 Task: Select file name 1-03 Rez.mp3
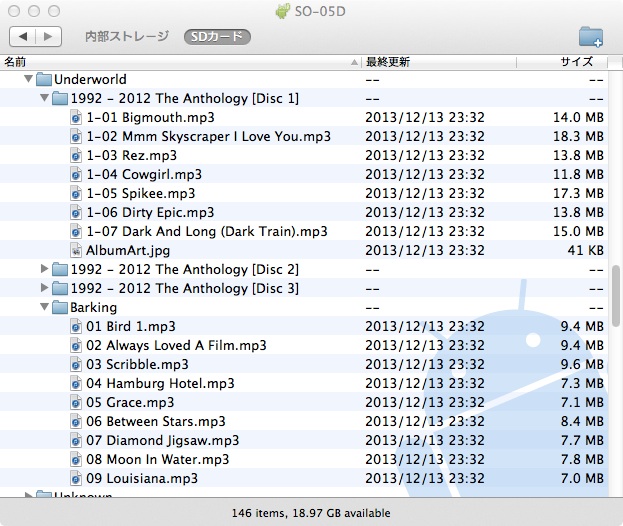132,155
